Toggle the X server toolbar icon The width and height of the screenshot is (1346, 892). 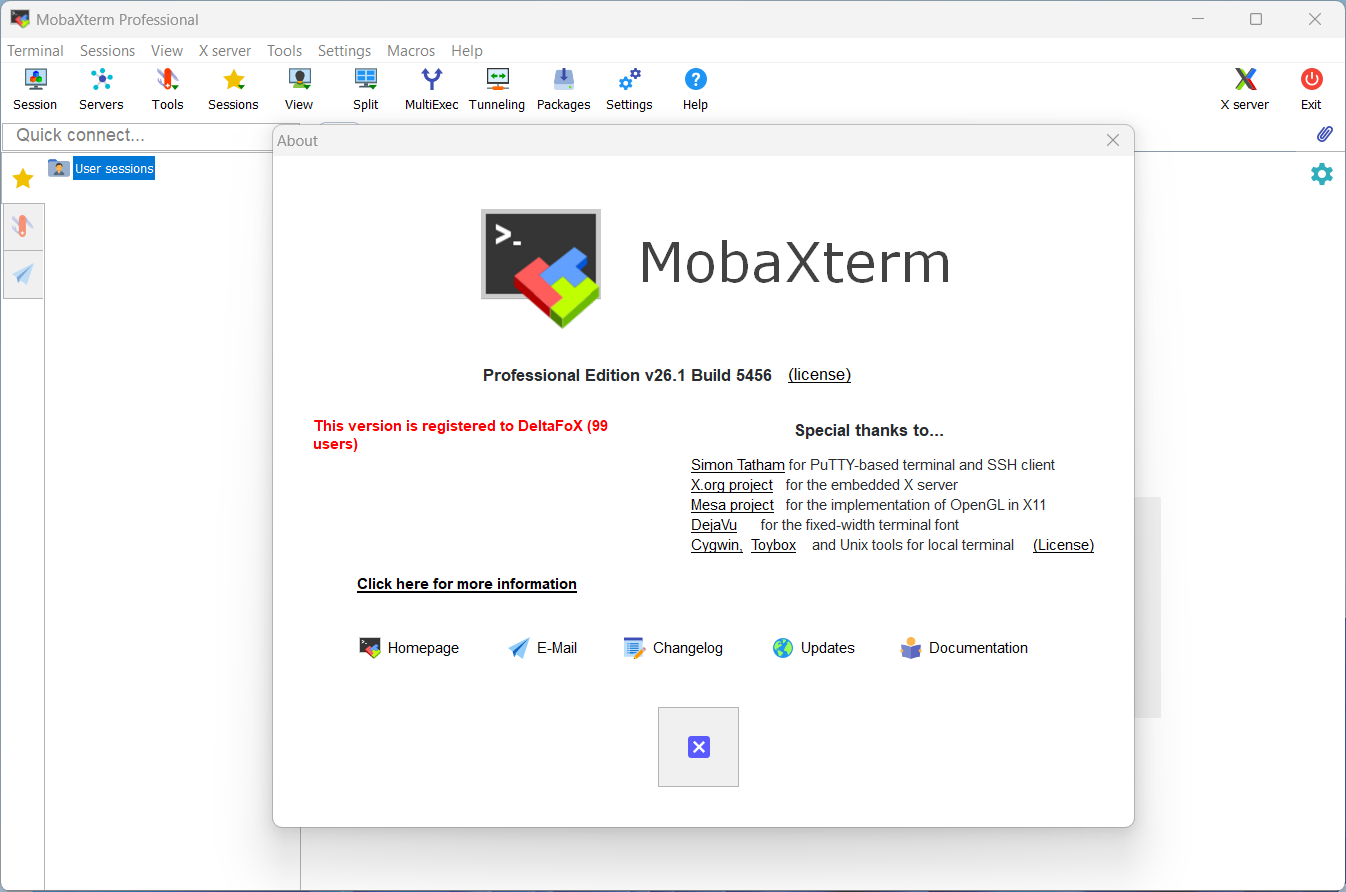[1245, 89]
